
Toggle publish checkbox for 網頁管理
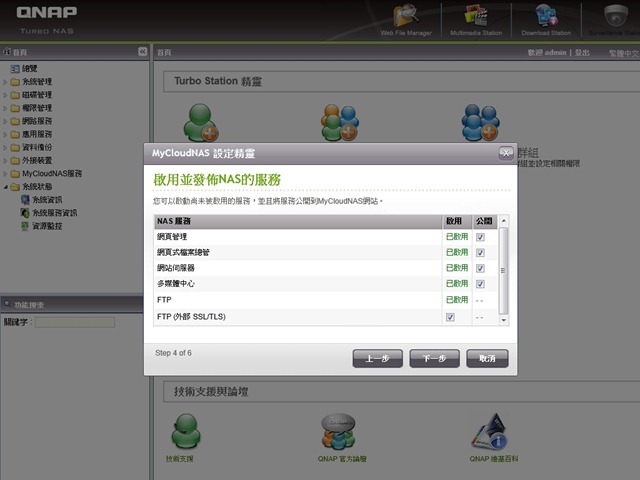480,237
